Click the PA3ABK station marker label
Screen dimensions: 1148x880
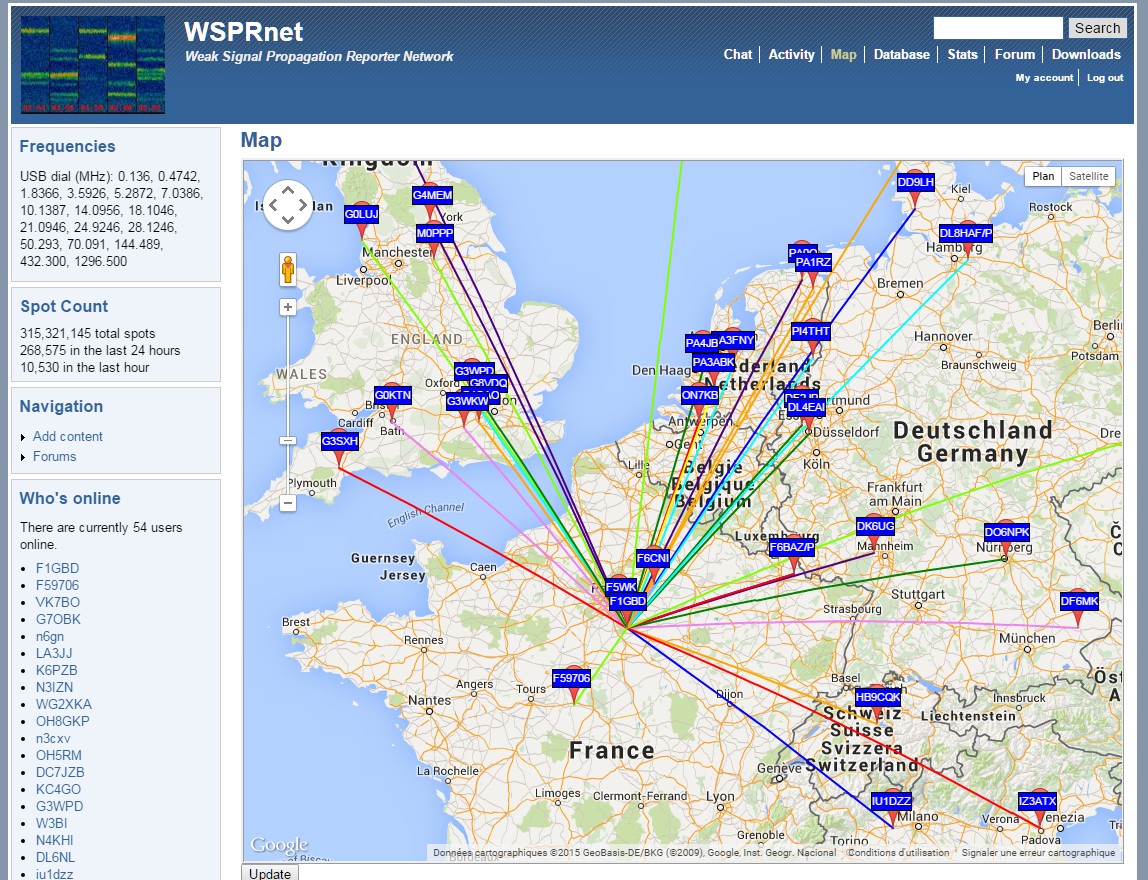[712, 362]
